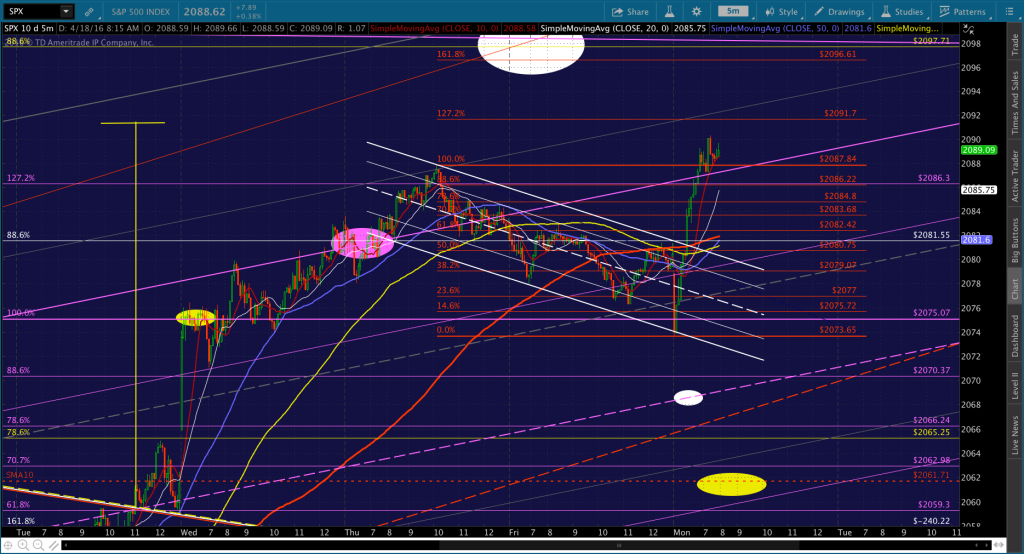Click the SimpleMovingAvg (CLOSE, 50, 0) label
Screen dimensions: 1024x554
tap(775, 29)
